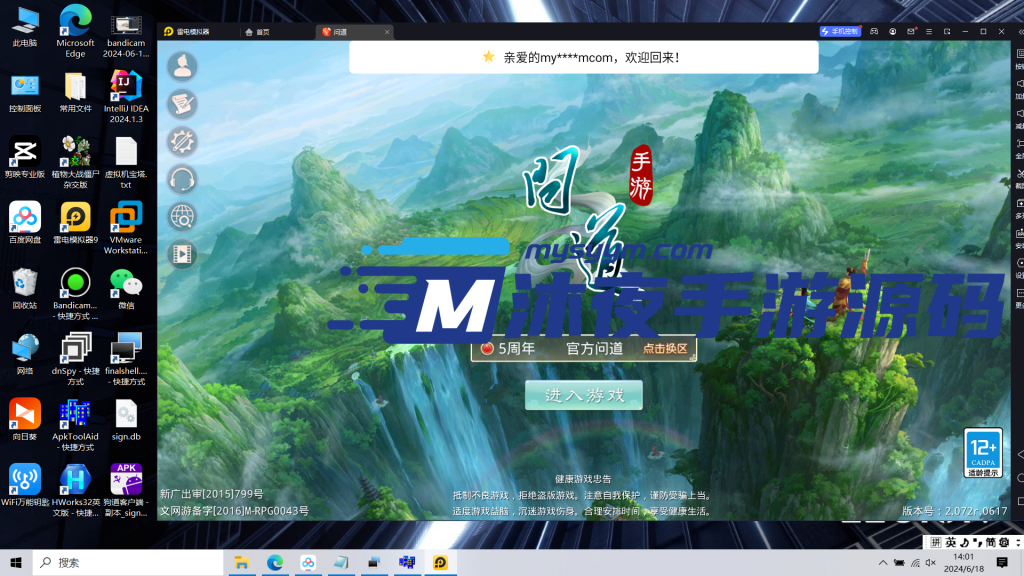Play videos via the sidebar video icon

click(x=182, y=254)
